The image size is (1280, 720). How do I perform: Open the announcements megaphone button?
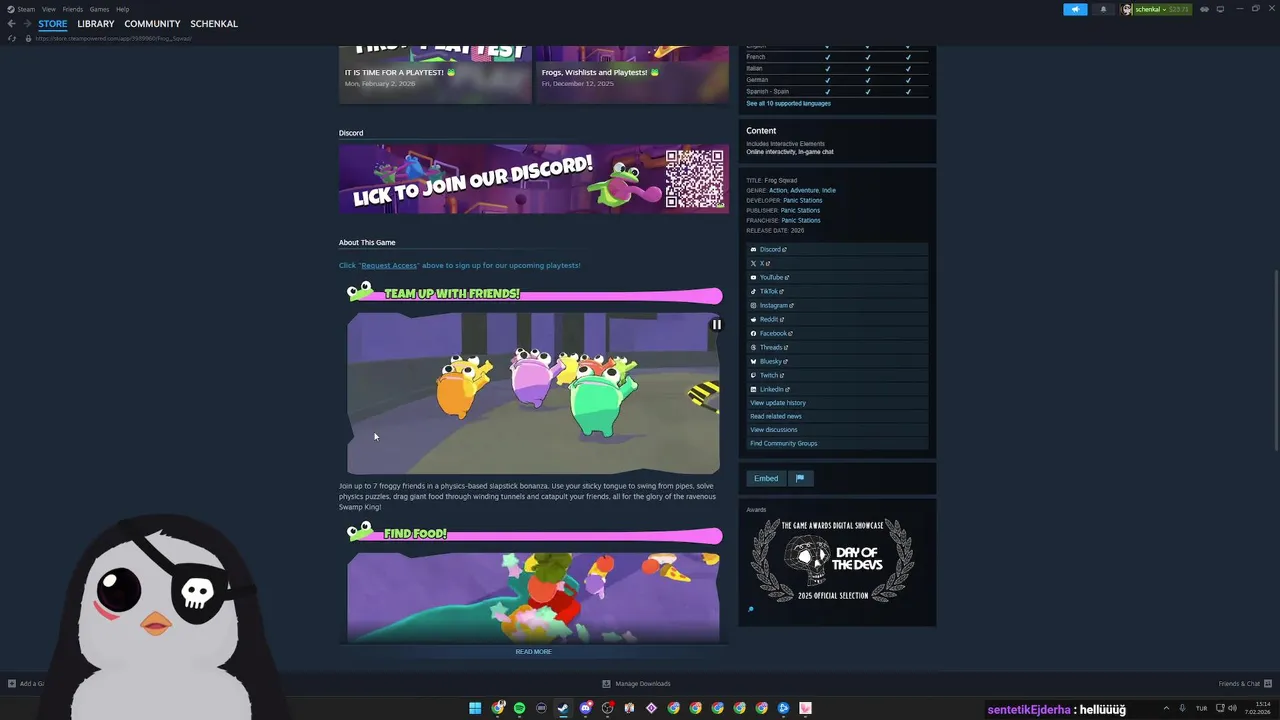coord(1075,9)
